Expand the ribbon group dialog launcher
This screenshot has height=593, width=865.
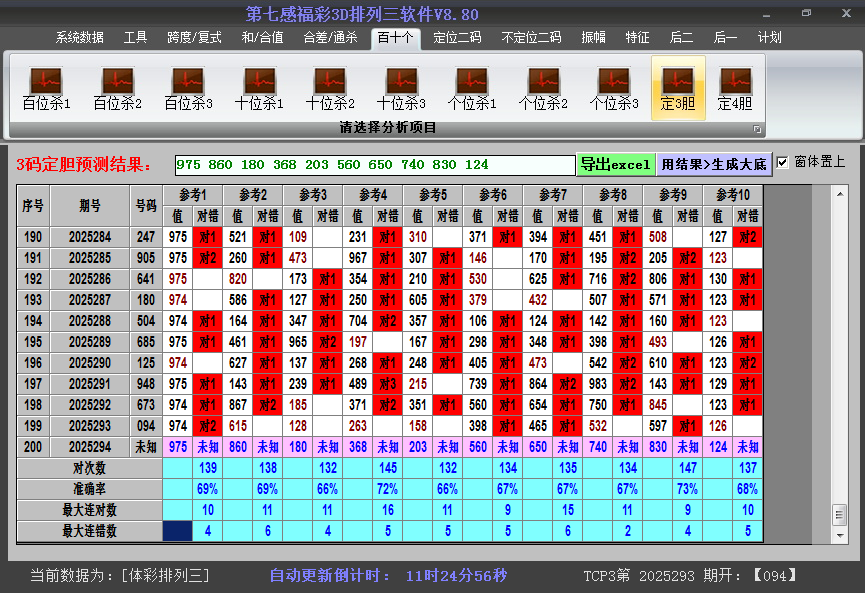click(757, 129)
